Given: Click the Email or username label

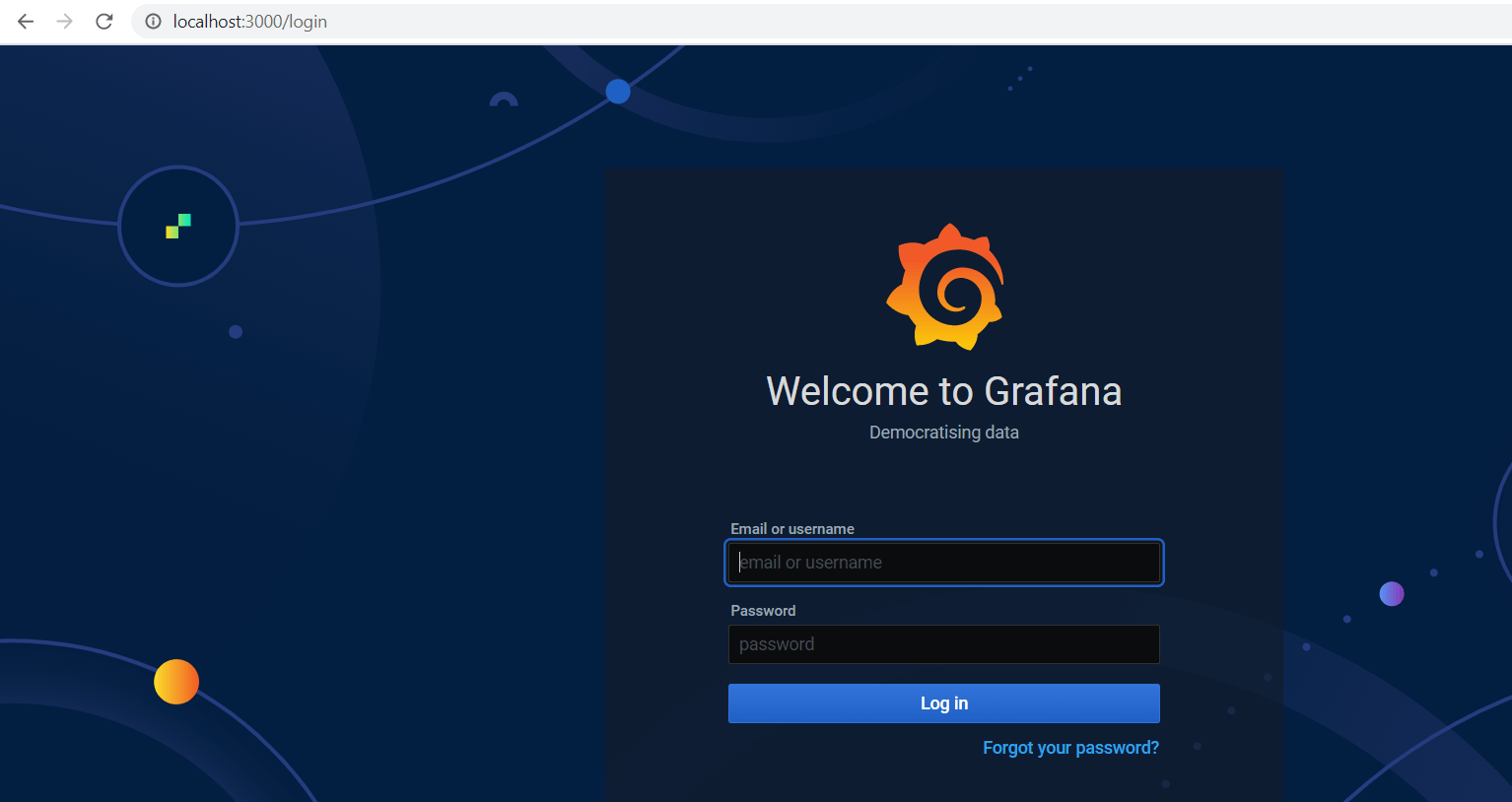Looking at the screenshot, I should coord(791,528).
